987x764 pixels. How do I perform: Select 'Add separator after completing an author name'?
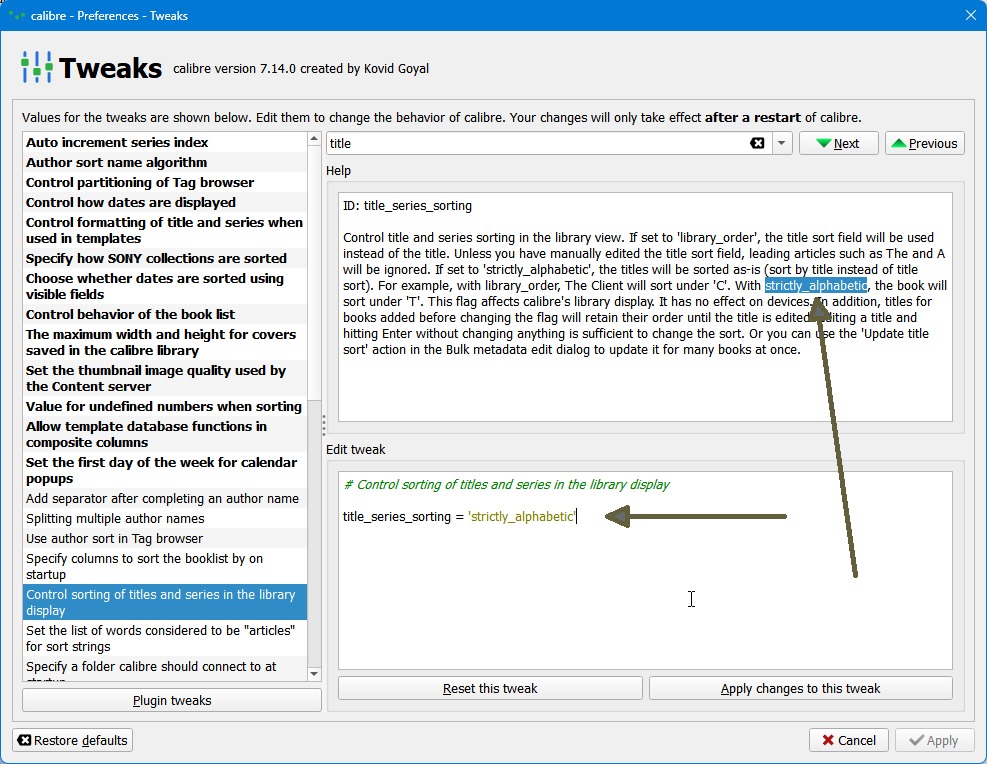click(164, 498)
